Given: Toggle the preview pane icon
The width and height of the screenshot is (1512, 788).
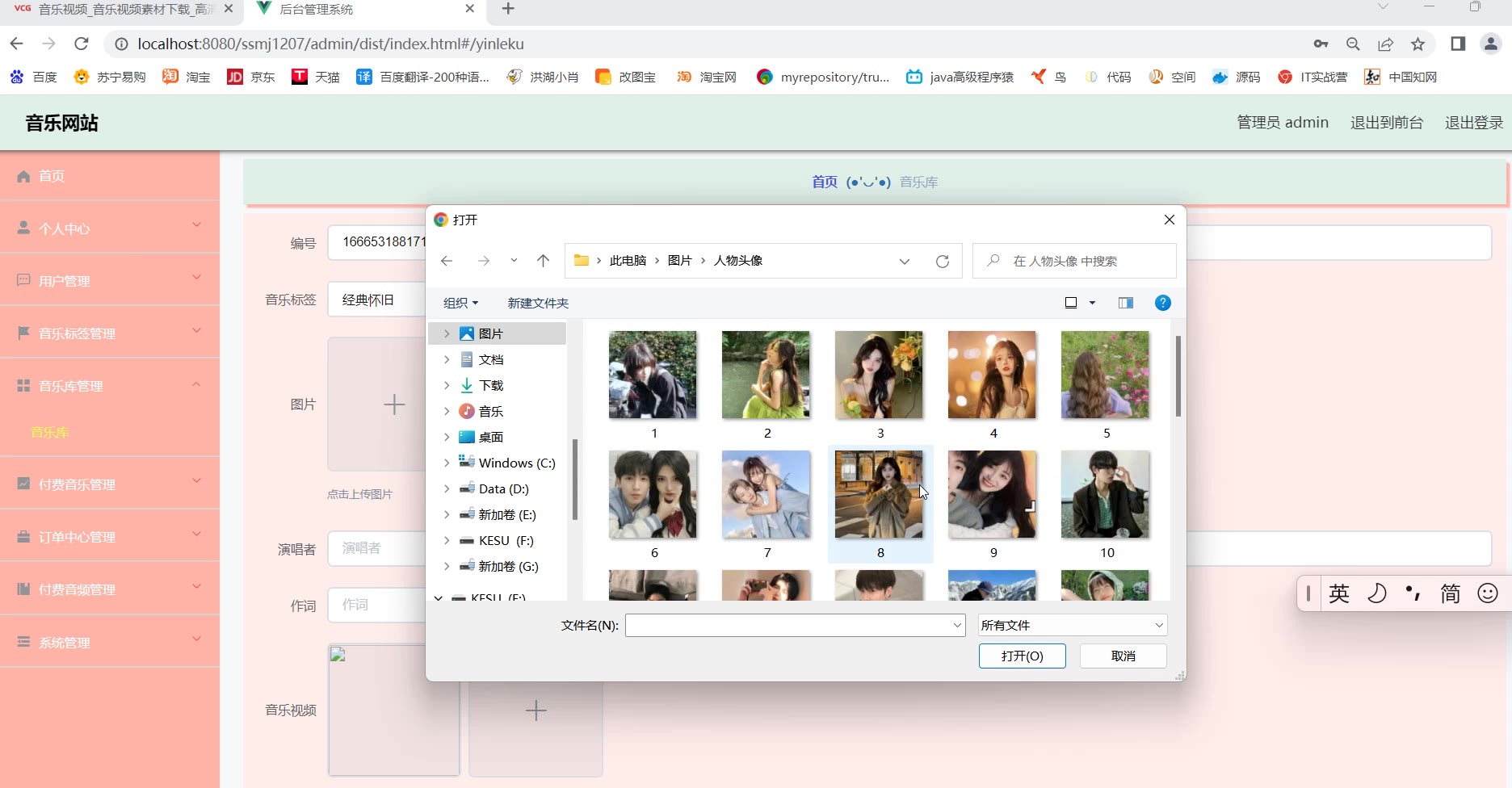Looking at the screenshot, I should 1125,303.
